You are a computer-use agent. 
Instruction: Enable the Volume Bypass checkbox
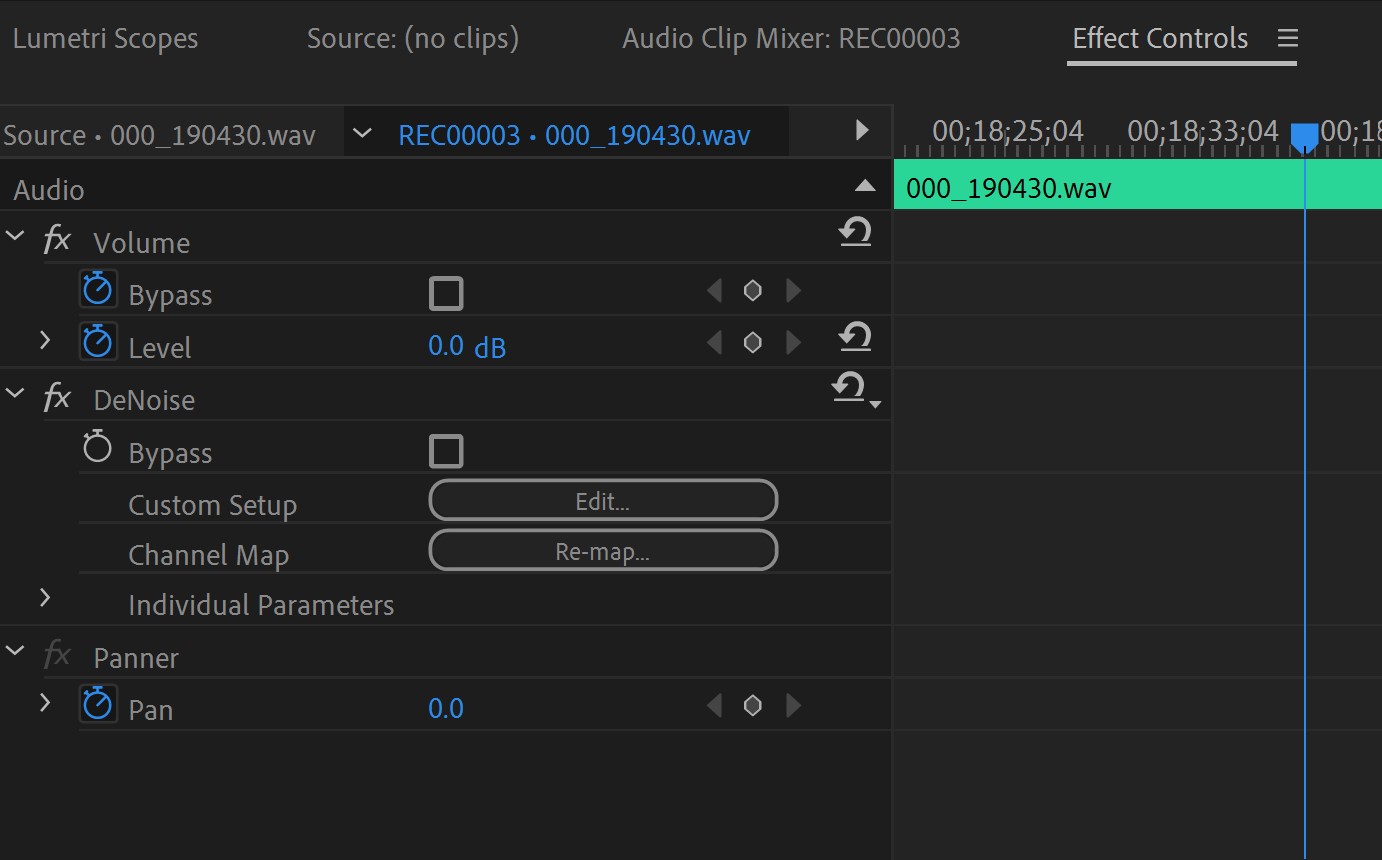446,294
